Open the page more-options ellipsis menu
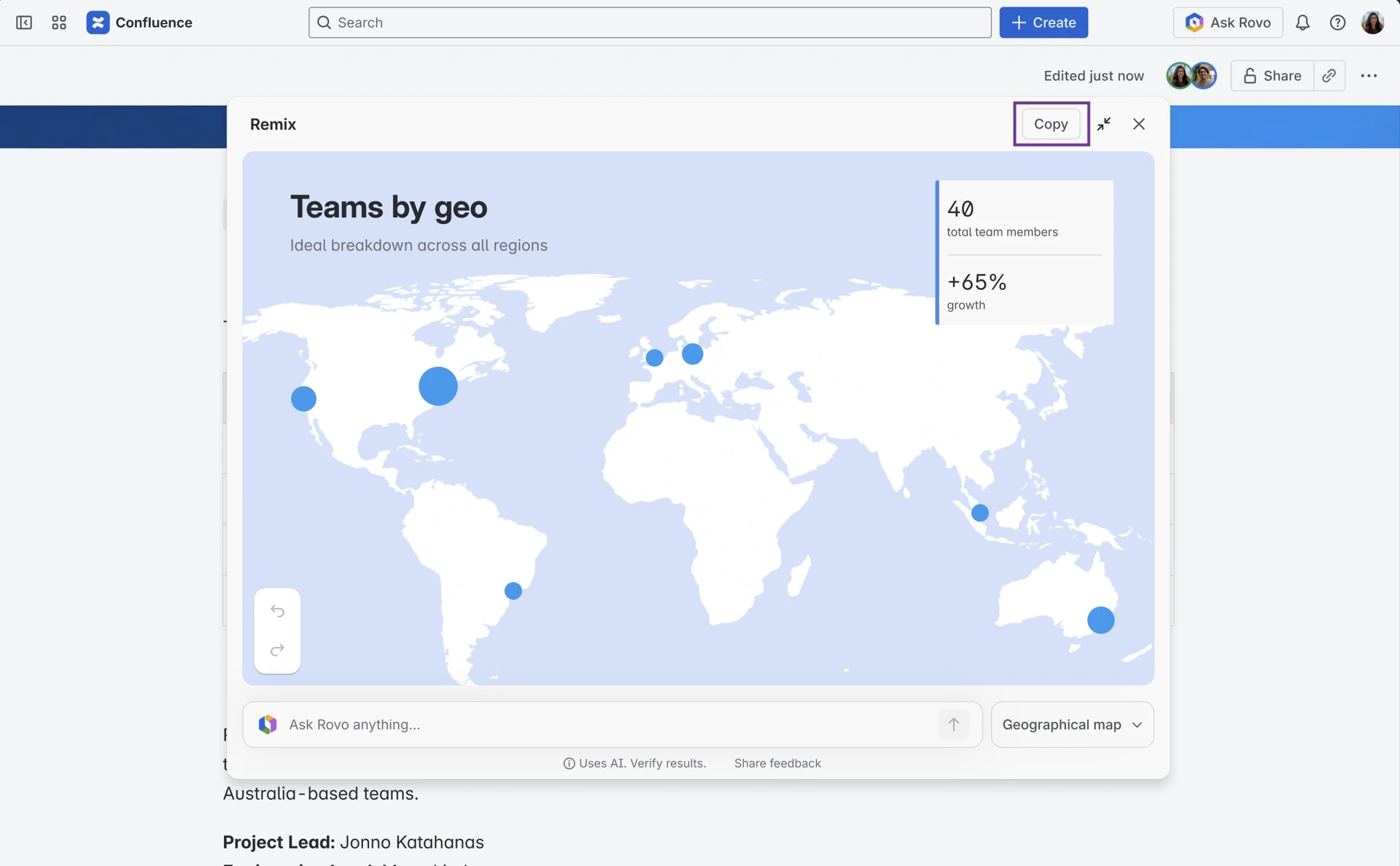 click(1369, 75)
